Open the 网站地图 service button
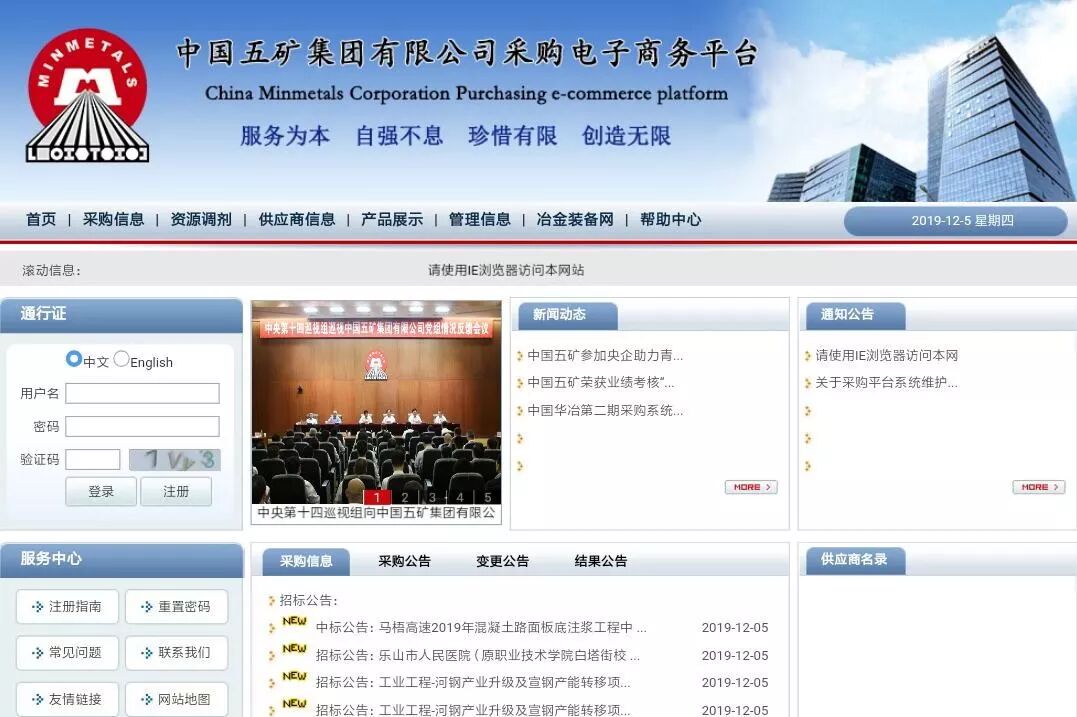Screen dimensions: 1077x717 [177, 699]
